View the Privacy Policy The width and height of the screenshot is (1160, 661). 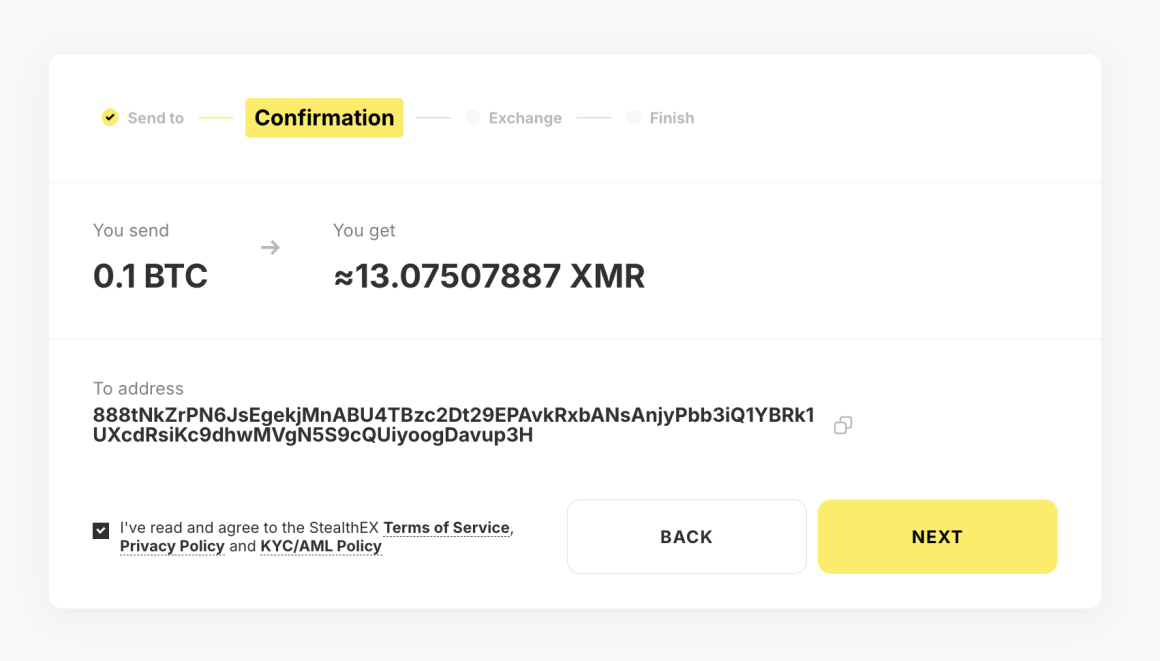coord(171,546)
